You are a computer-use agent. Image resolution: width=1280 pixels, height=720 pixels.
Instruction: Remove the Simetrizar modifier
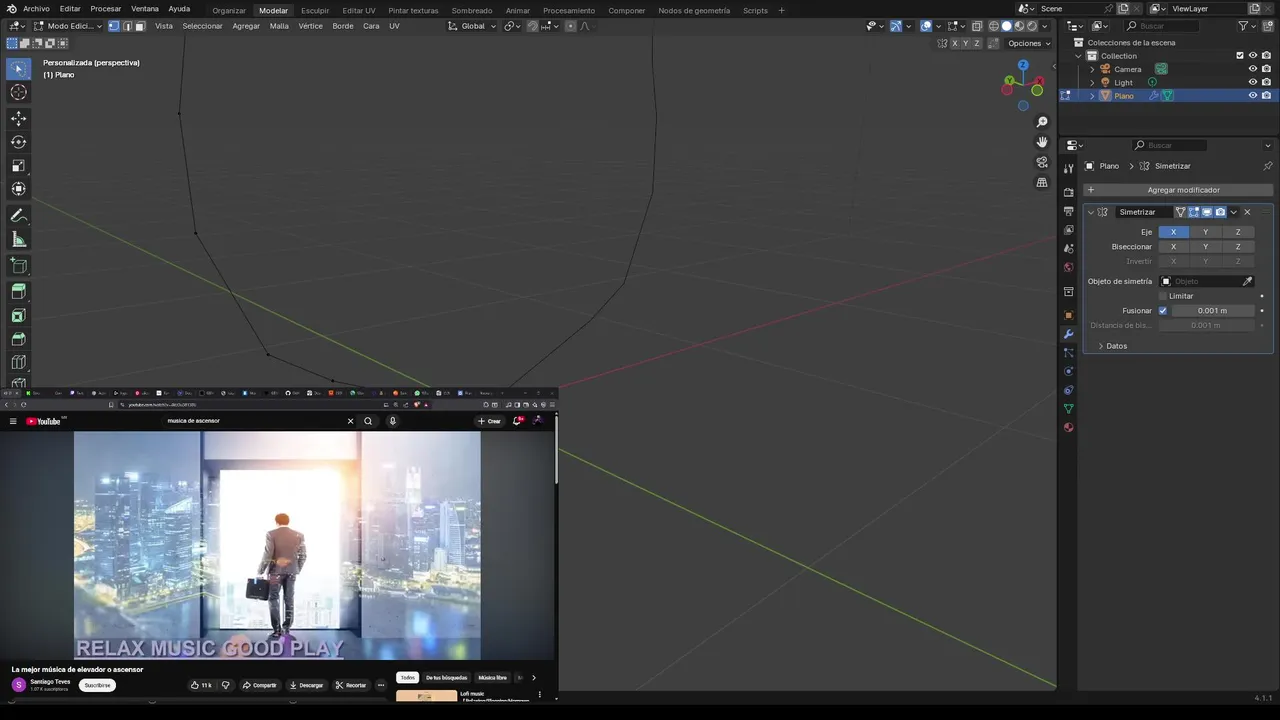pyautogui.click(x=1247, y=212)
